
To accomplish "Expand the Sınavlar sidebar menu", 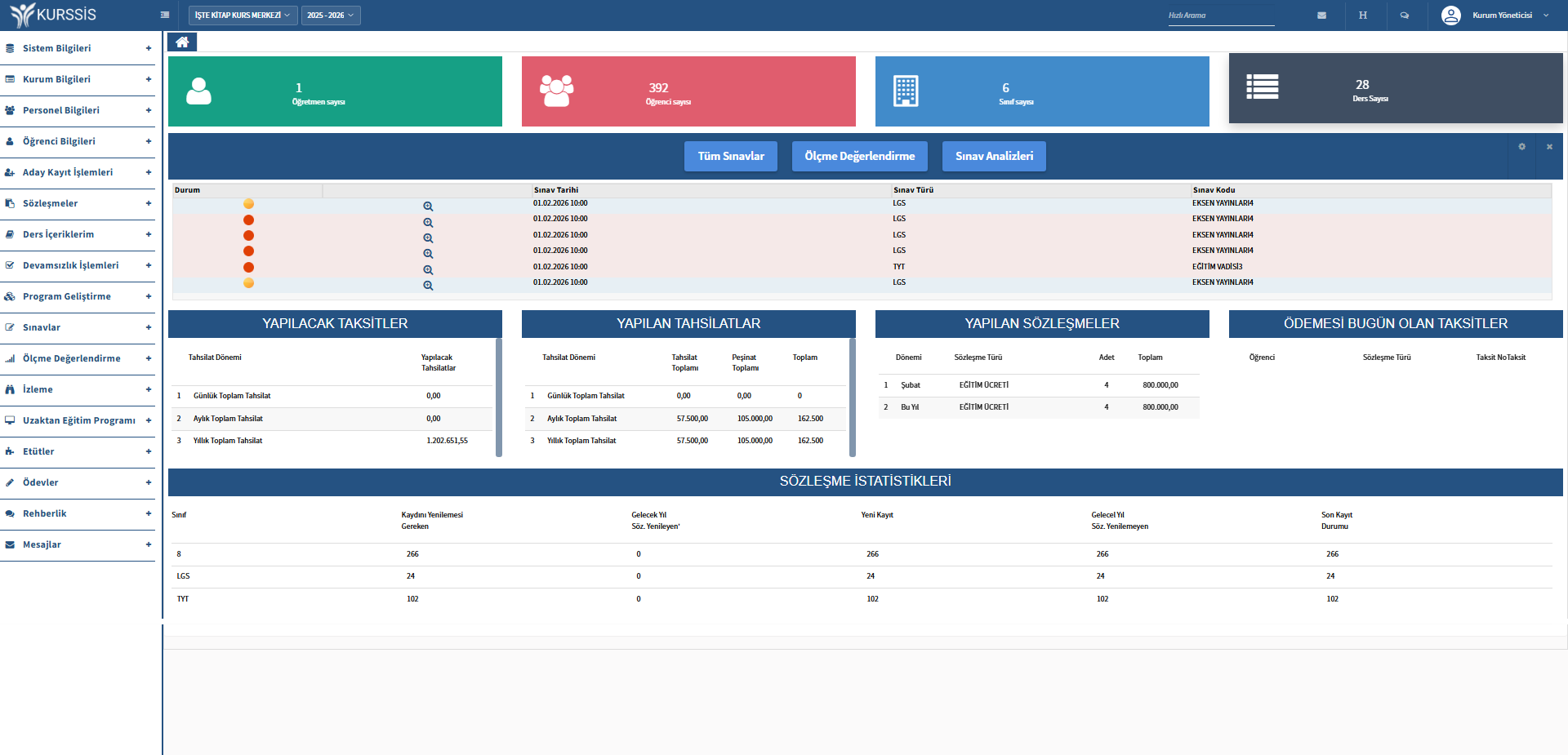I will pyautogui.click(x=78, y=327).
